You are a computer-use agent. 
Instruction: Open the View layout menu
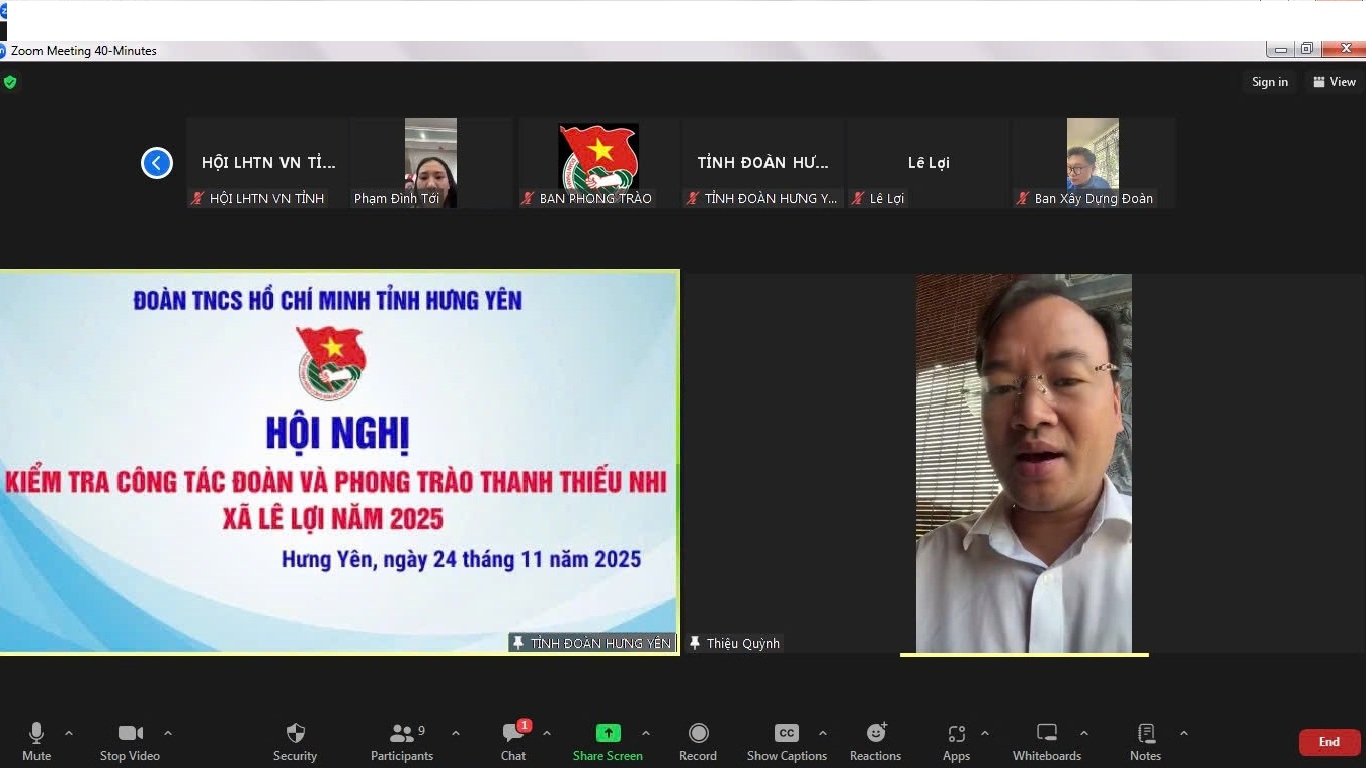(x=1335, y=82)
